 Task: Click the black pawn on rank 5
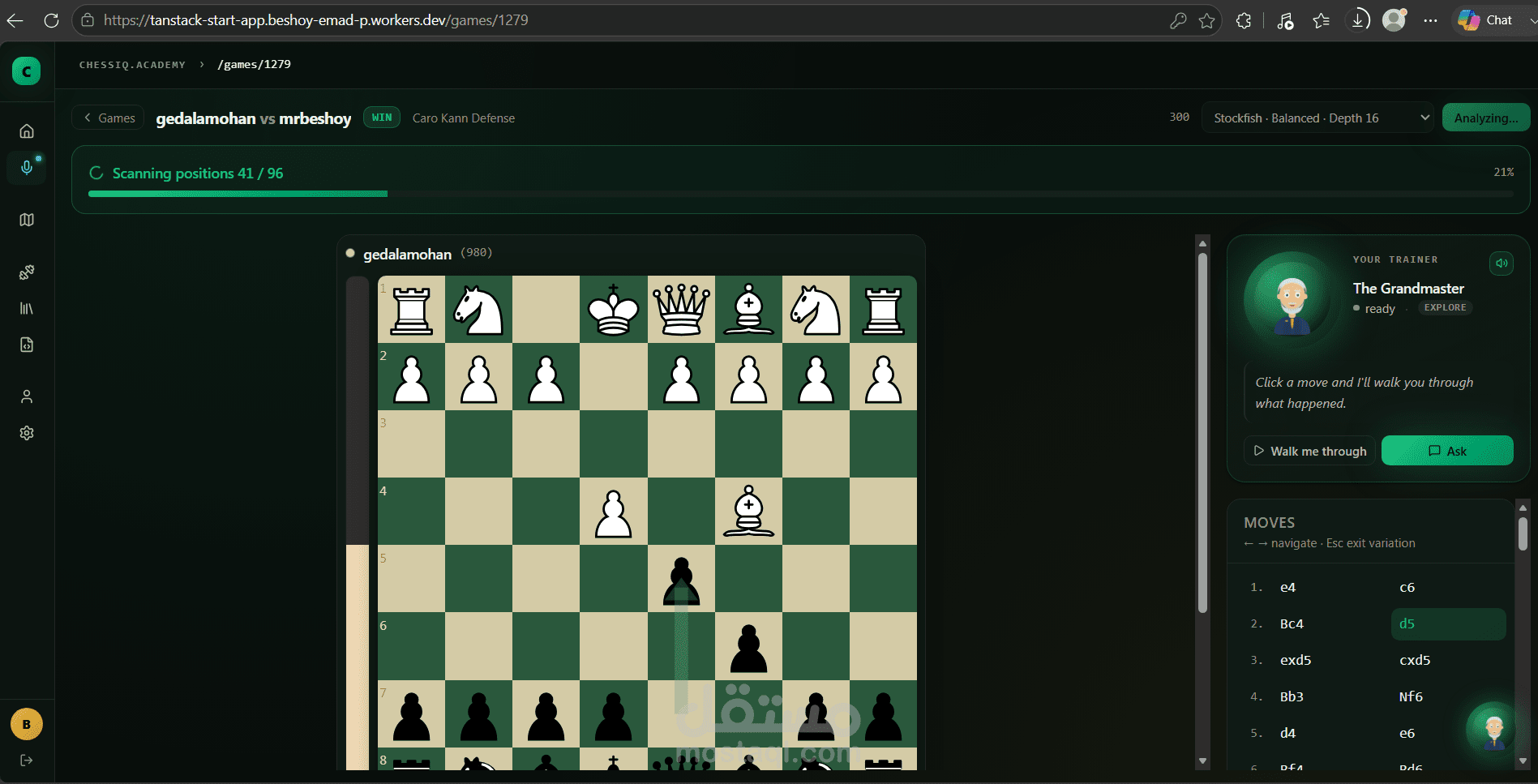[x=681, y=579]
